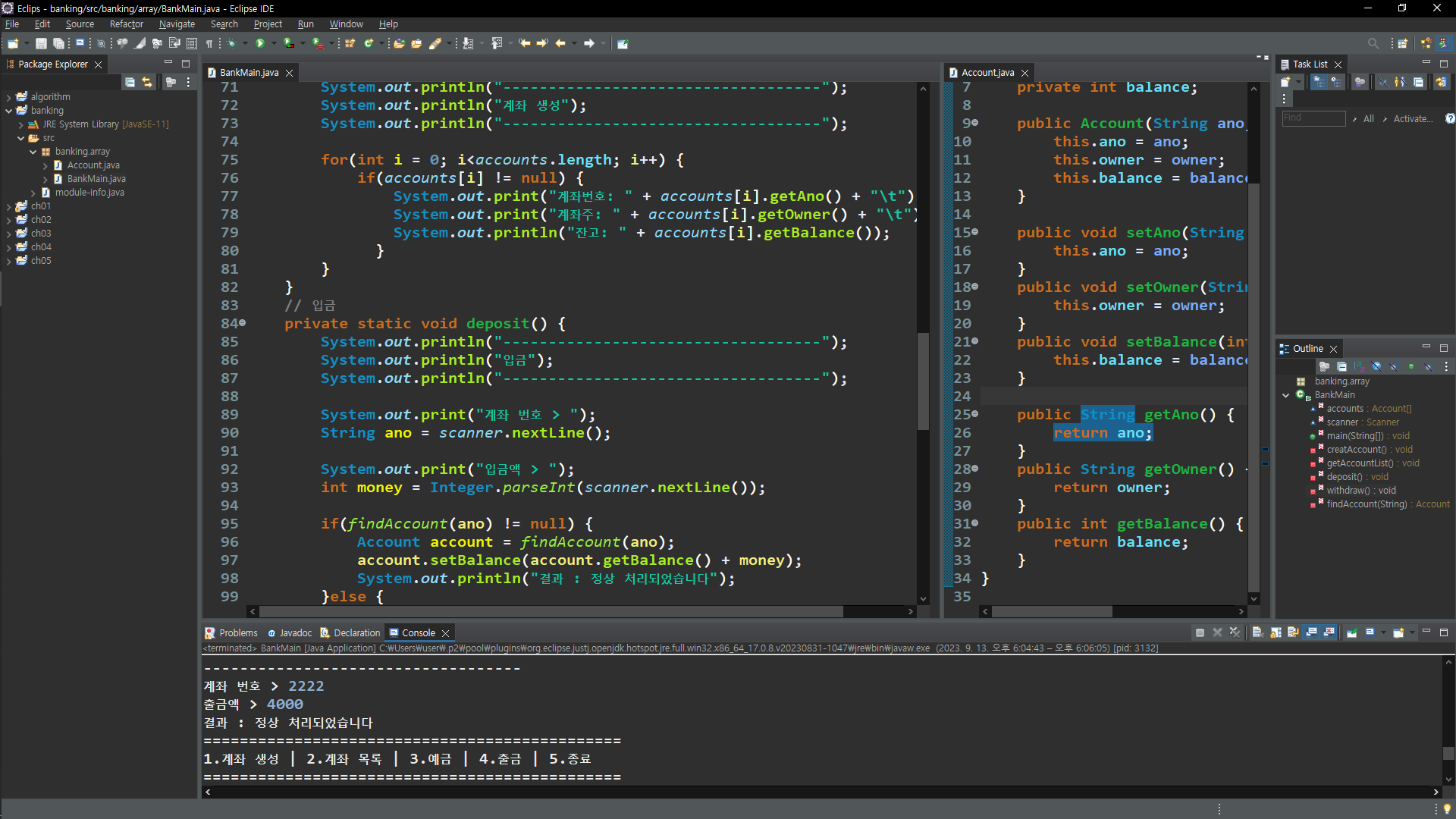This screenshot has height=819, width=1456.
Task: Click the Activate... link in Task List
Action: (1413, 118)
